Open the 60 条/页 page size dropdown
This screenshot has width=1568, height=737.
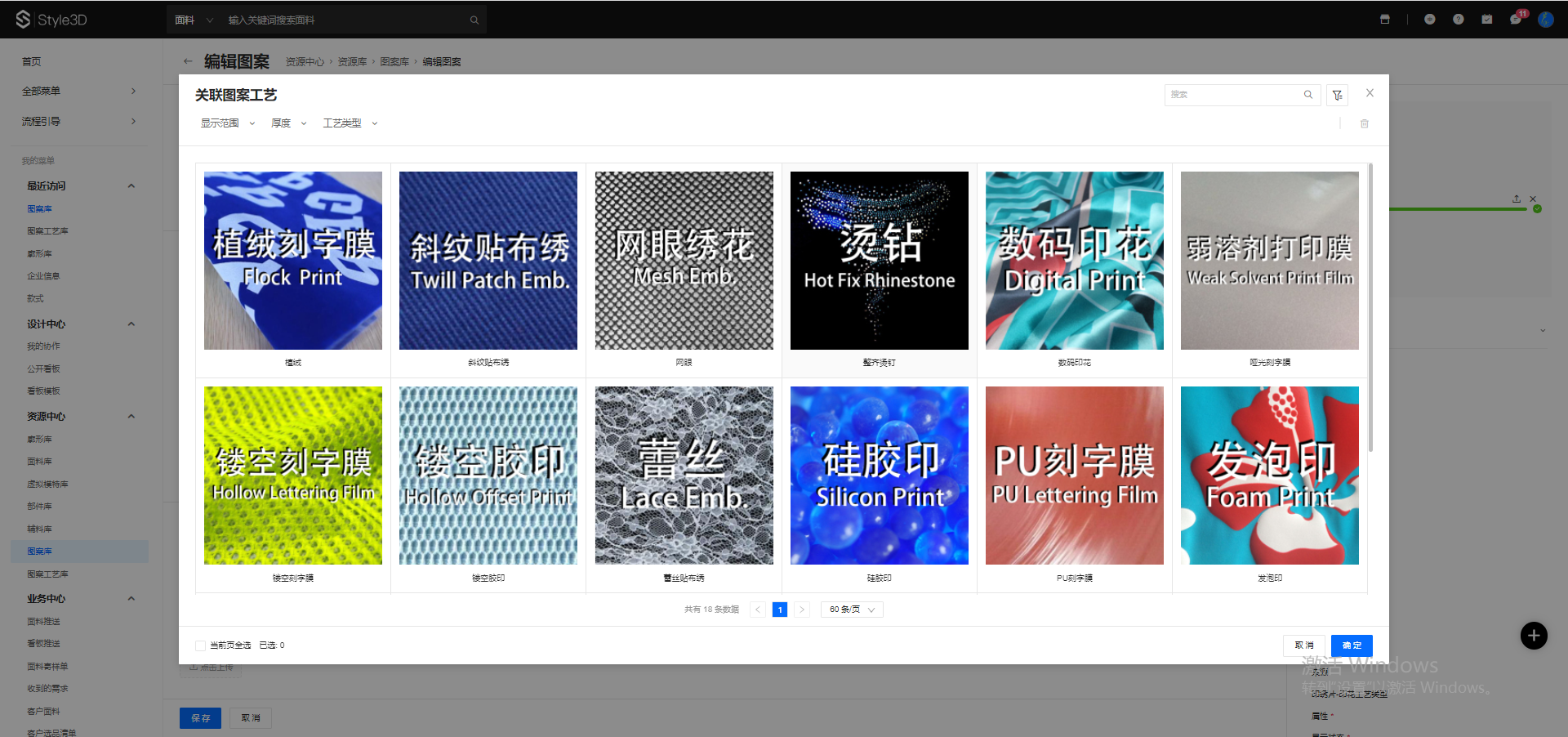tap(851, 610)
